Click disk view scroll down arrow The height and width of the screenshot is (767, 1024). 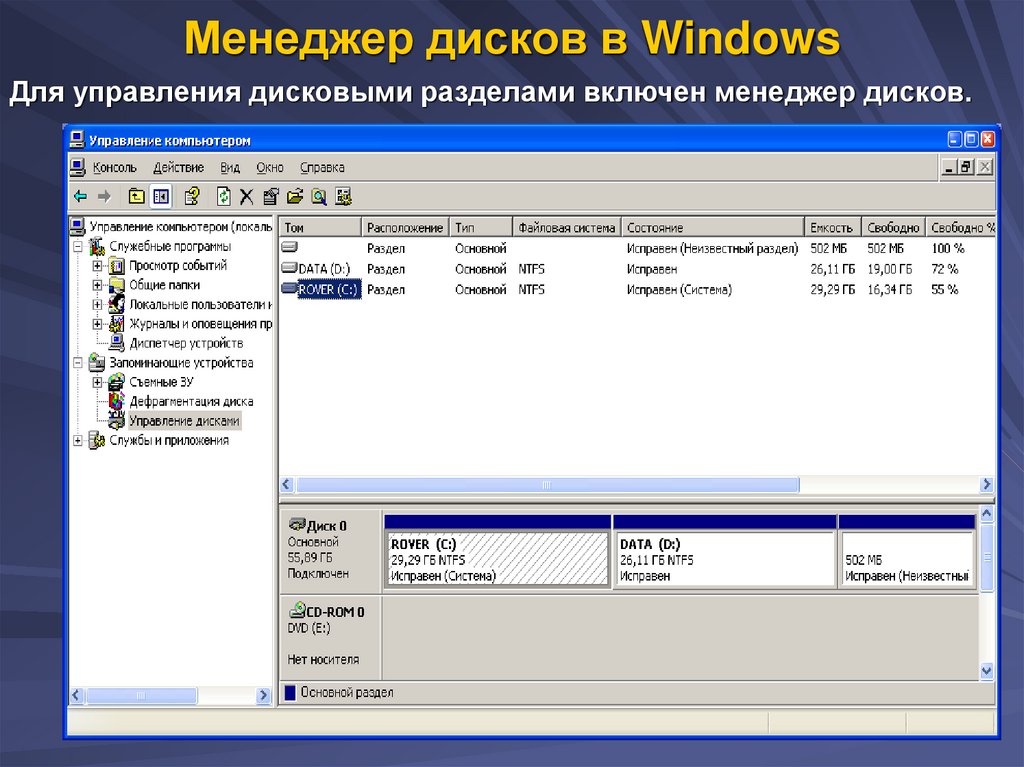987,671
